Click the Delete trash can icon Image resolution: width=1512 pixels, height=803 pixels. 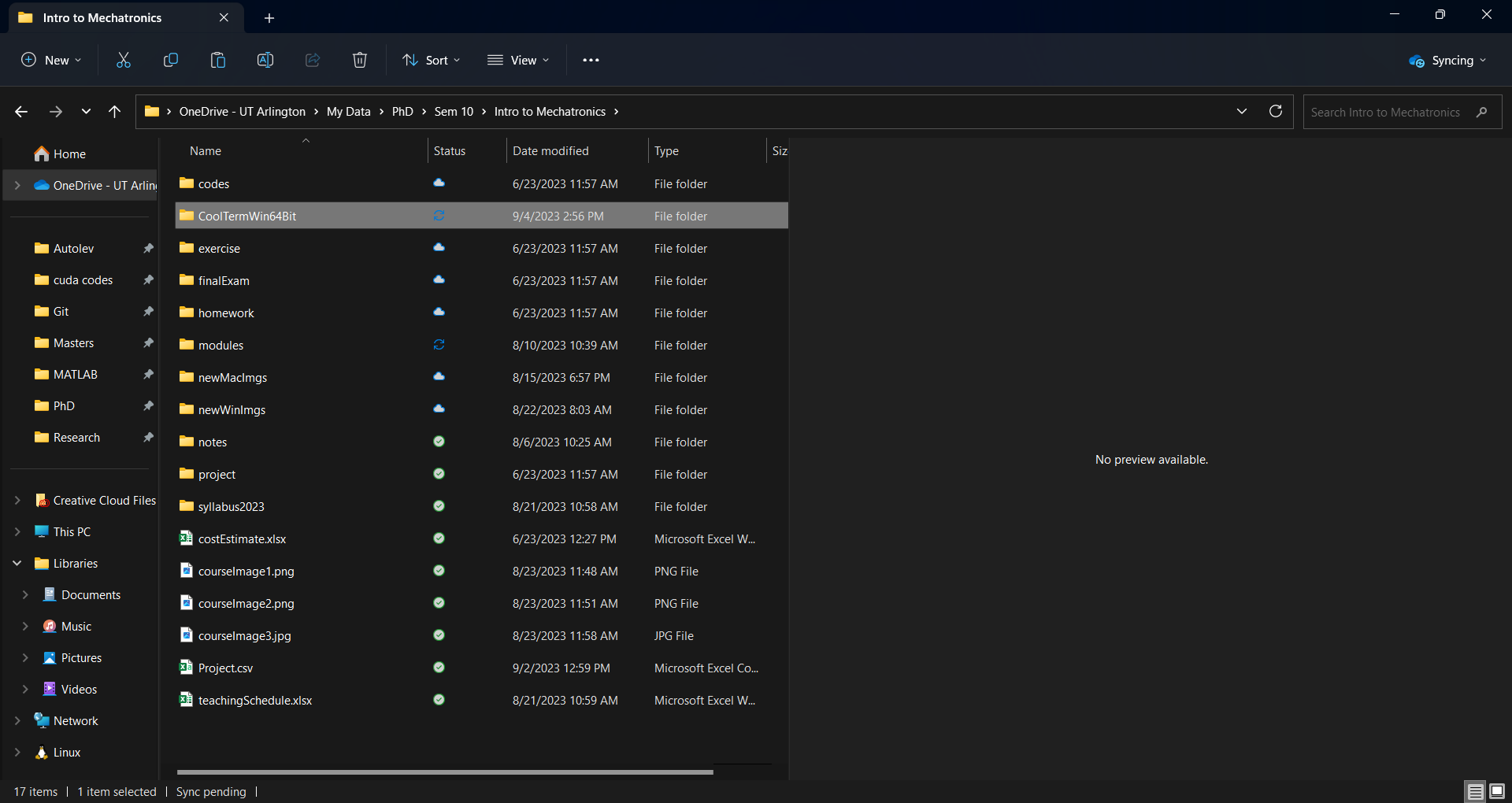pyautogui.click(x=360, y=61)
